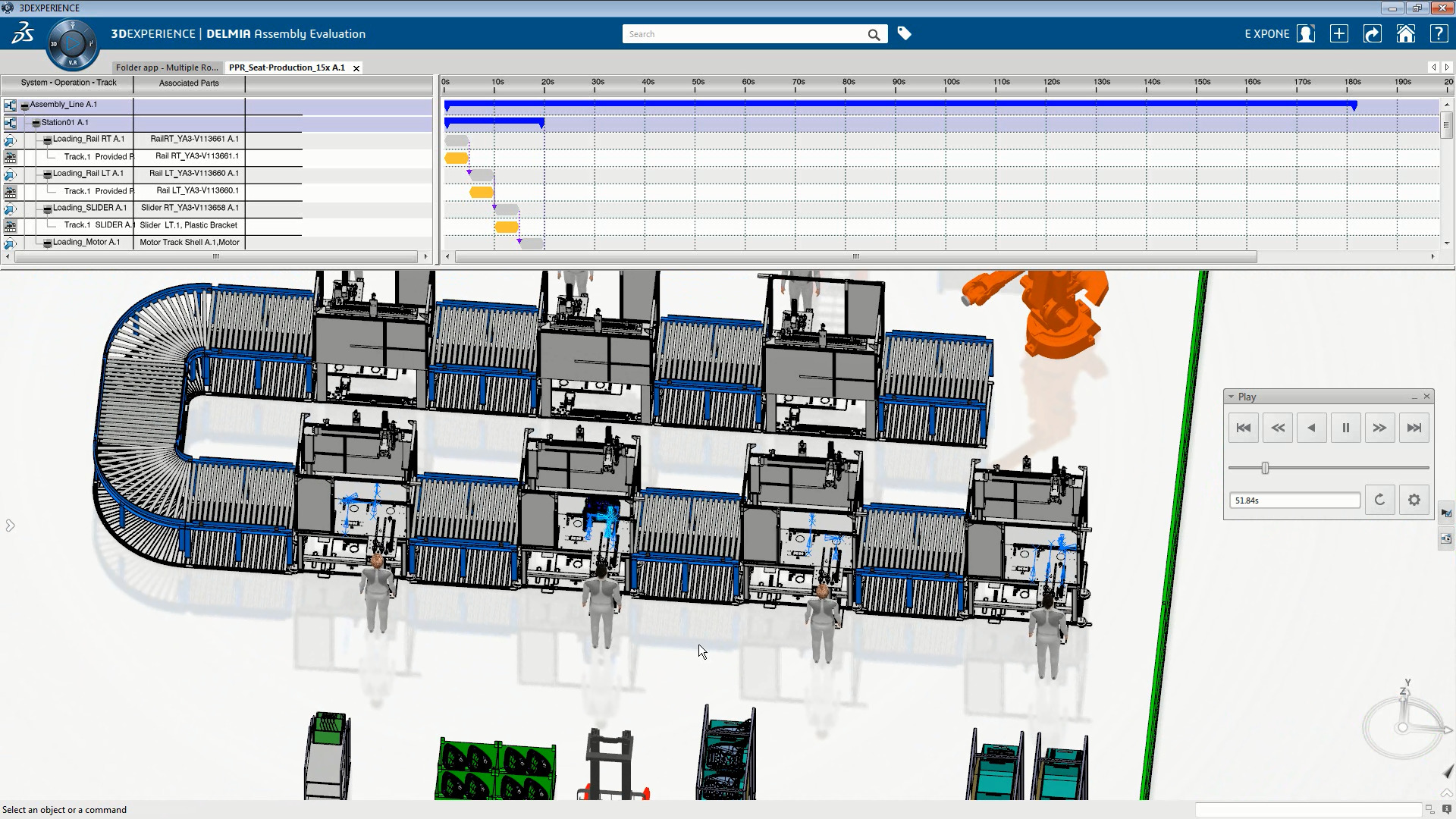
Task: Click the Associated Parts column header
Action: coord(189,83)
